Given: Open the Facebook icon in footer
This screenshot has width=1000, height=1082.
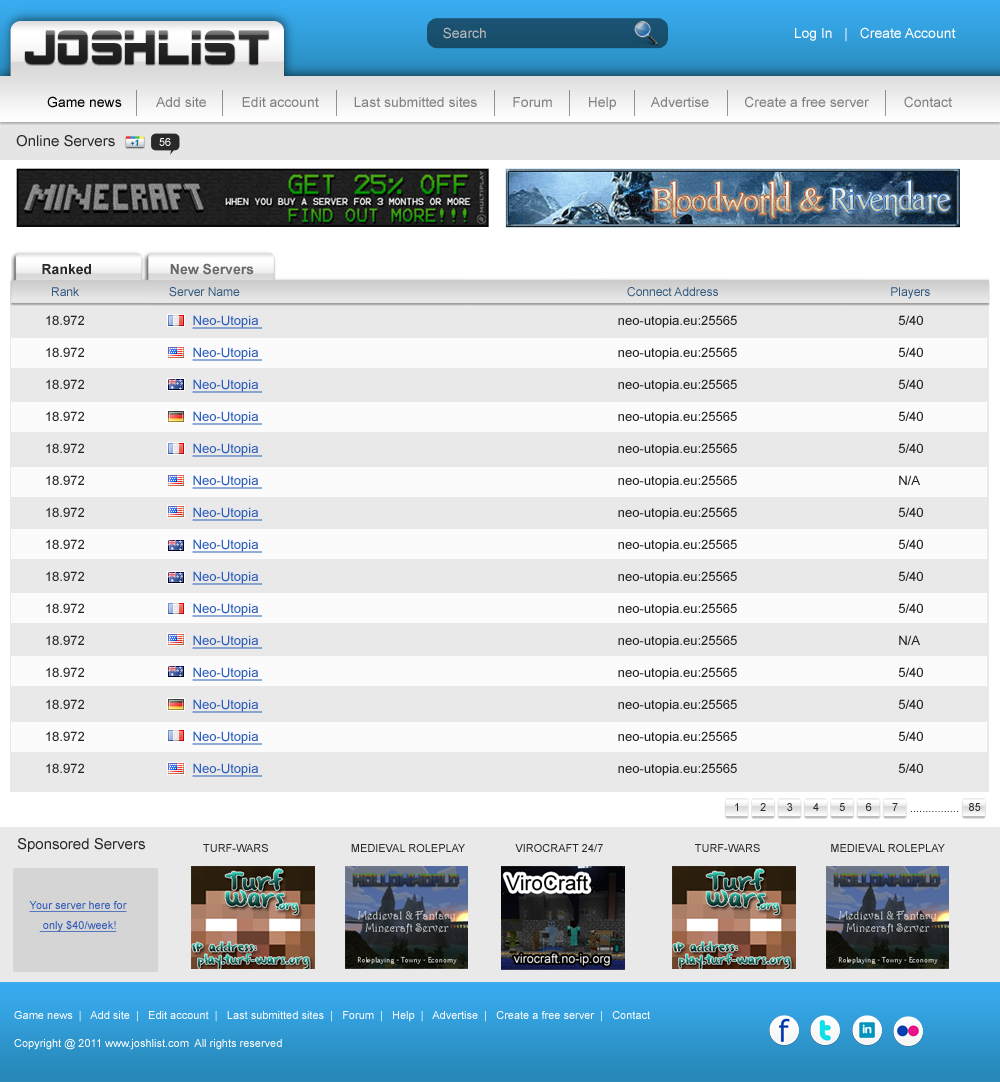Looking at the screenshot, I should pyautogui.click(x=784, y=1030).
